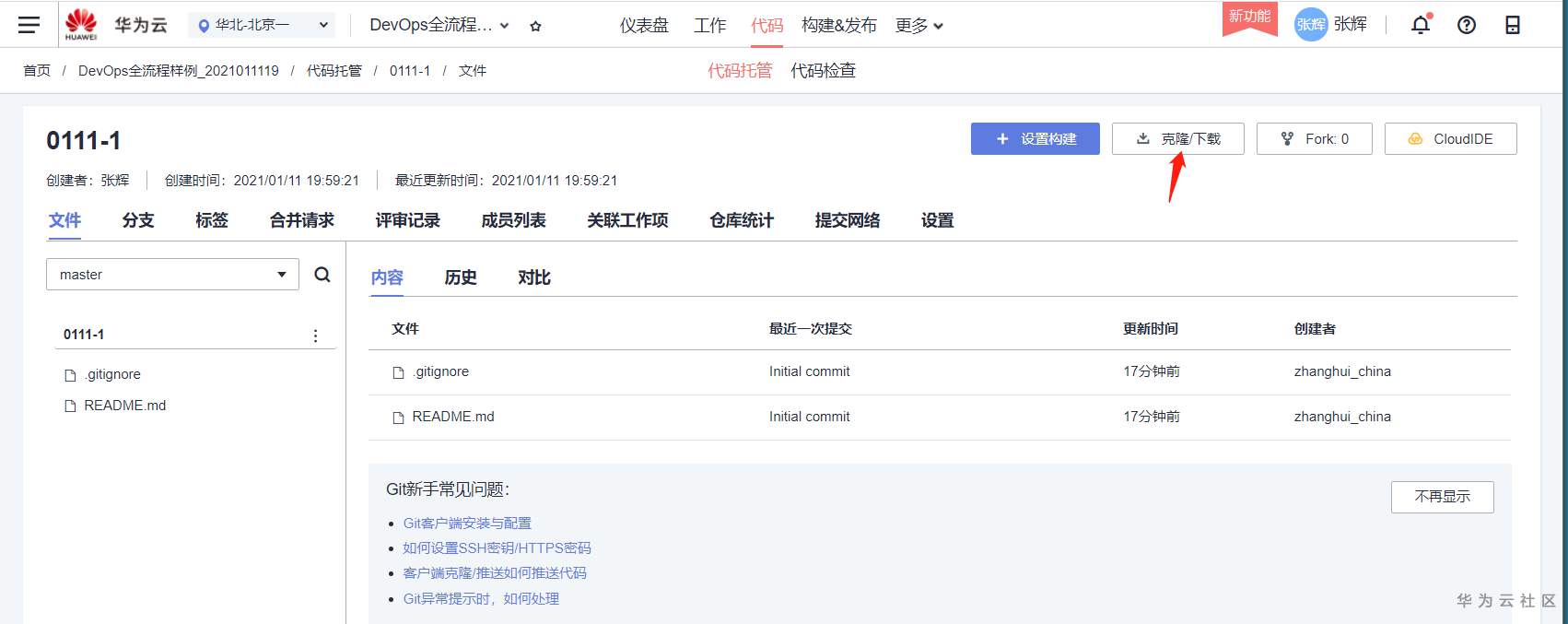This screenshot has height=624, width=1568.
Task: Open 如何设置SSH密钥/HTTPS密码 link
Action: pyautogui.click(x=497, y=547)
